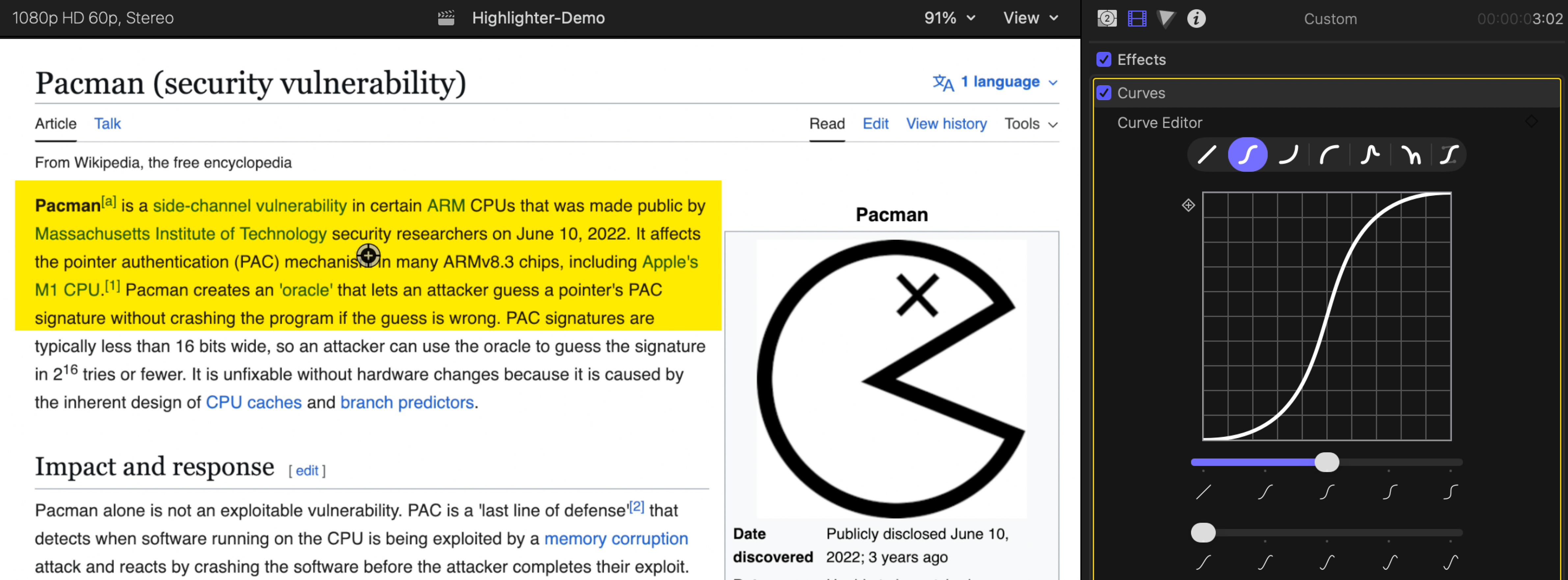Screen dimensions: 1568x580
Task: Select the S-curve ease in-out preset
Action: tap(1247, 155)
